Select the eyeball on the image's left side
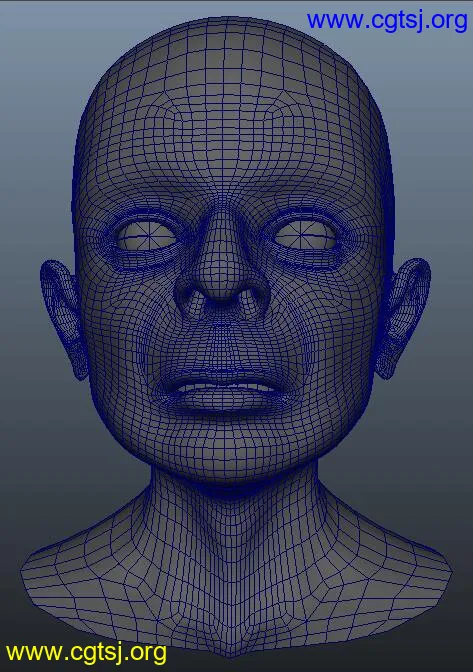This screenshot has height=672, width=473. 147,236
